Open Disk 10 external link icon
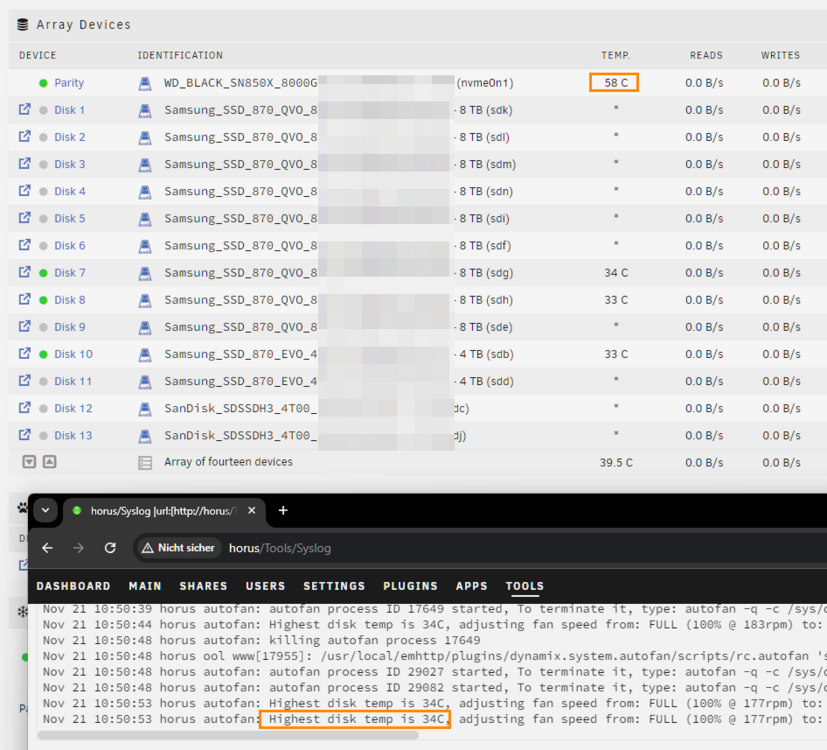Viewport: 827px width, 750px height. (x=24, y=353)
